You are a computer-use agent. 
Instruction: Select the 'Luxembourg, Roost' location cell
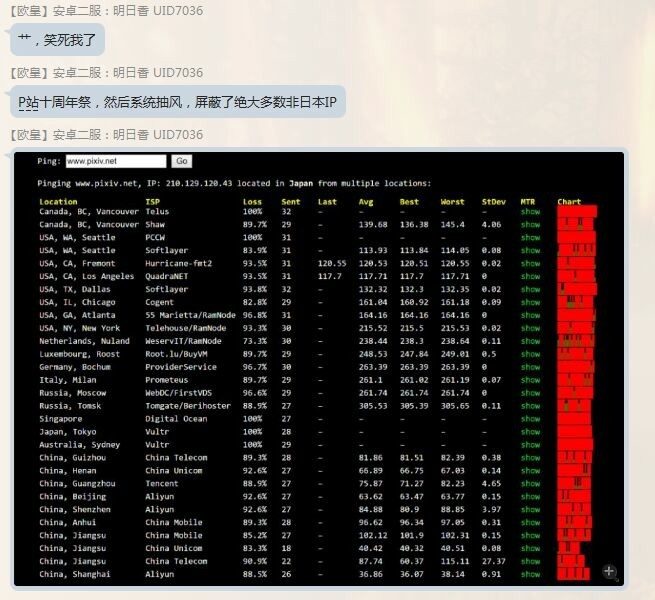(79, 354)
